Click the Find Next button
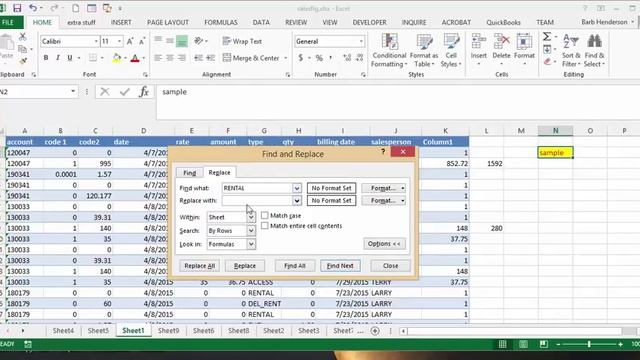Image resolution: width=640 pixels, height=360 pixels. (x=340, y=266)
